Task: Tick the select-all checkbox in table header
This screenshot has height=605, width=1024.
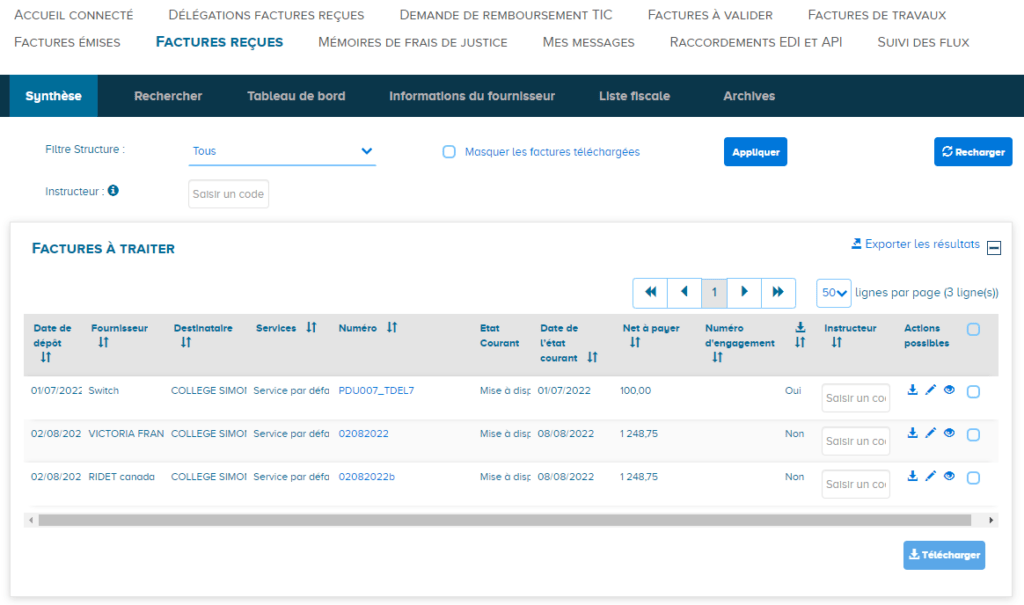Action: tap(973, 329)
